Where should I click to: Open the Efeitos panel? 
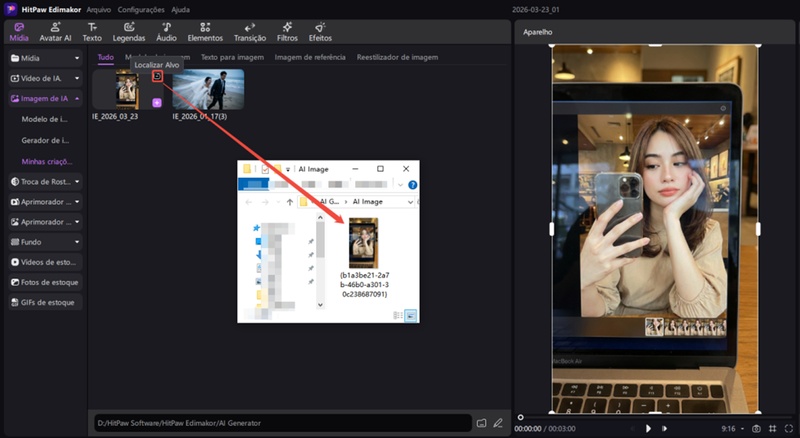point(320,31)
